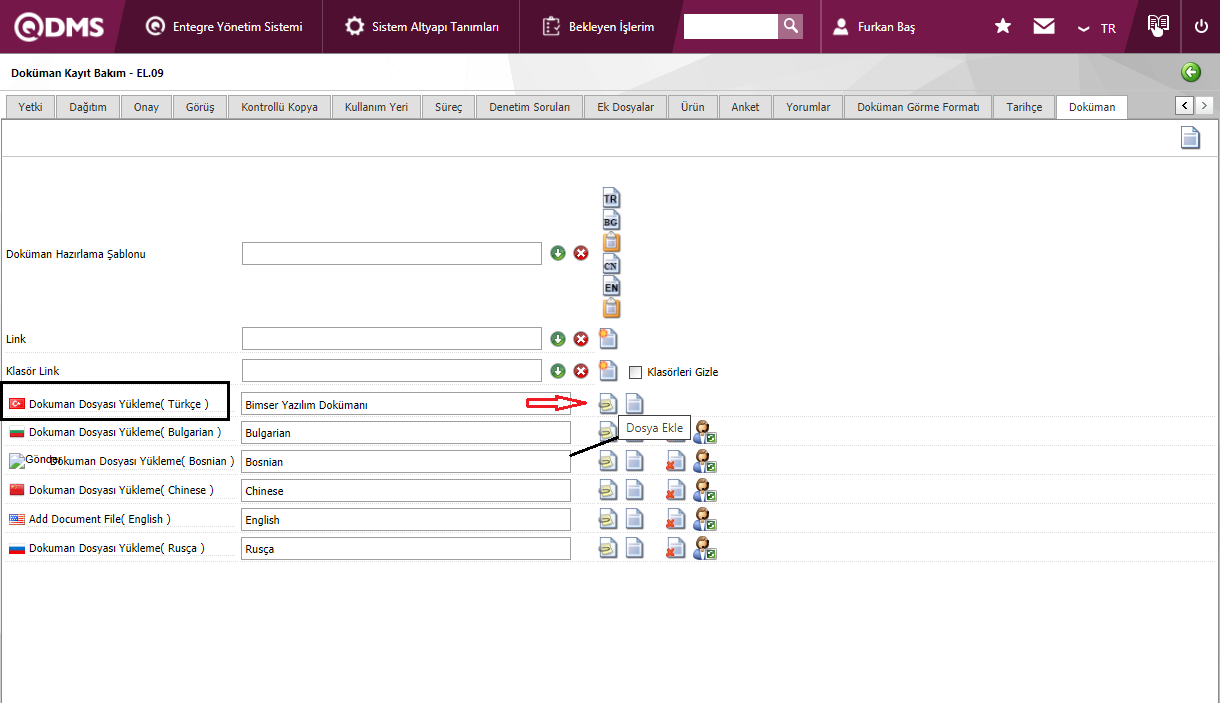
Task: Click the green select arrow for Doküman Hazırlama Şablonu
Action: tap(558, 253)
